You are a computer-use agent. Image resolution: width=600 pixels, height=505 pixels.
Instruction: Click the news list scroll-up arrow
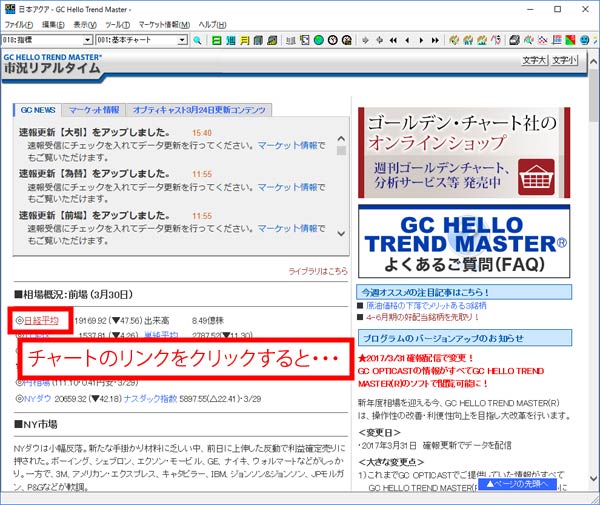tap(341, 138)
